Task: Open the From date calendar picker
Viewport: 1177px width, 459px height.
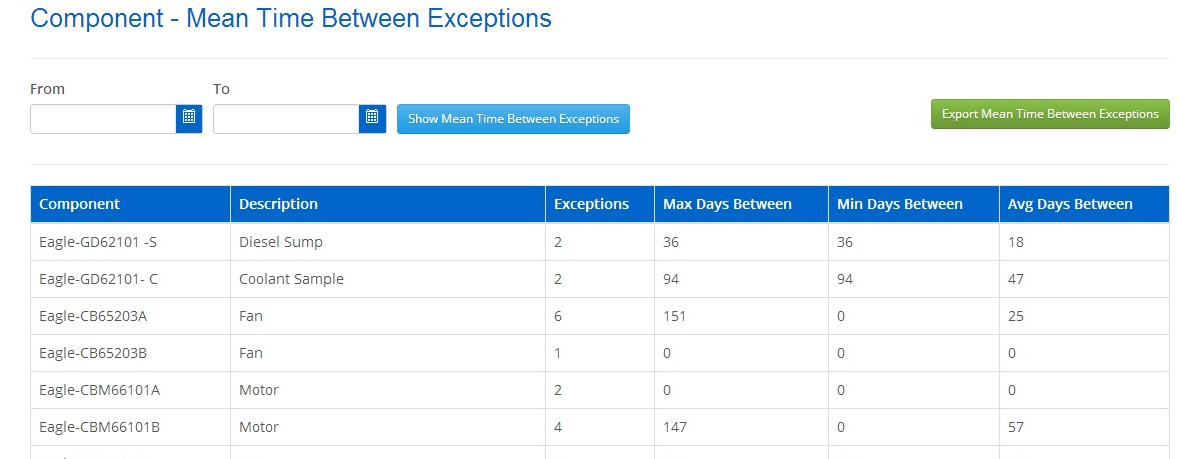Action: tap(189, 119)
